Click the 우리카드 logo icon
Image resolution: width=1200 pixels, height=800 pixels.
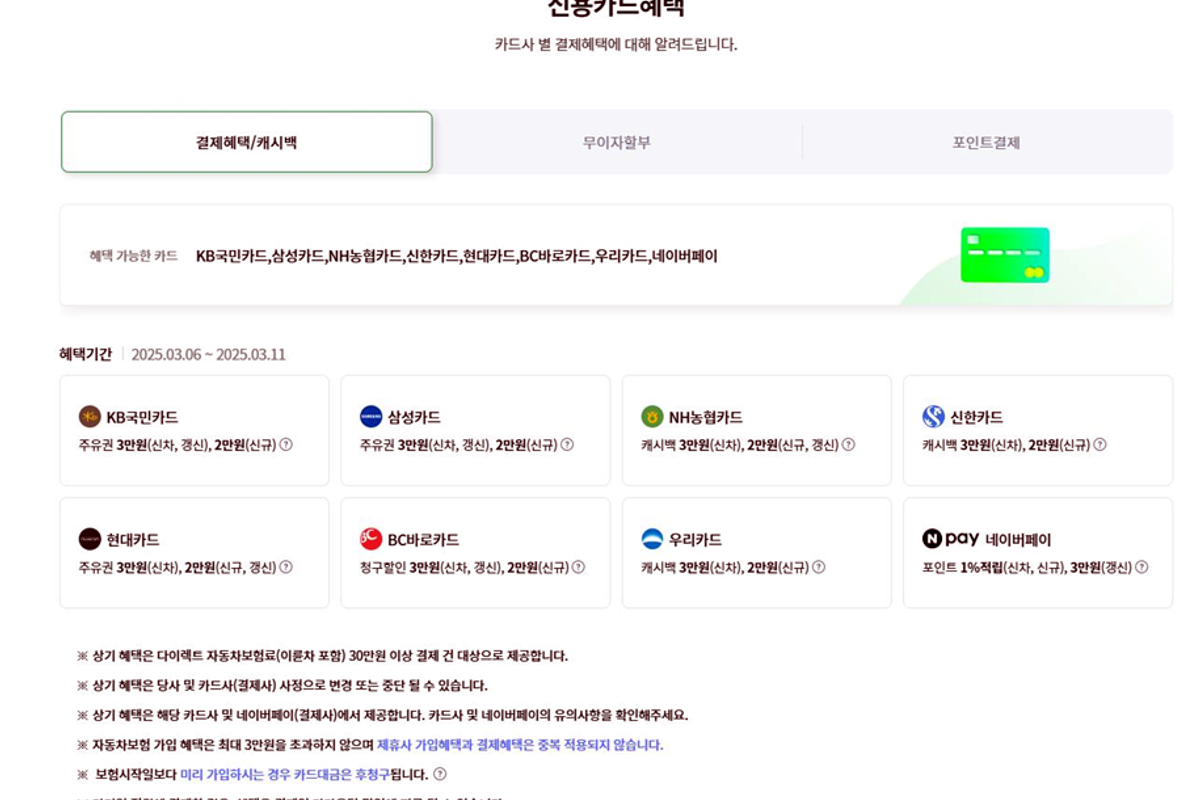pyautogui.click(x=652, y=539)
